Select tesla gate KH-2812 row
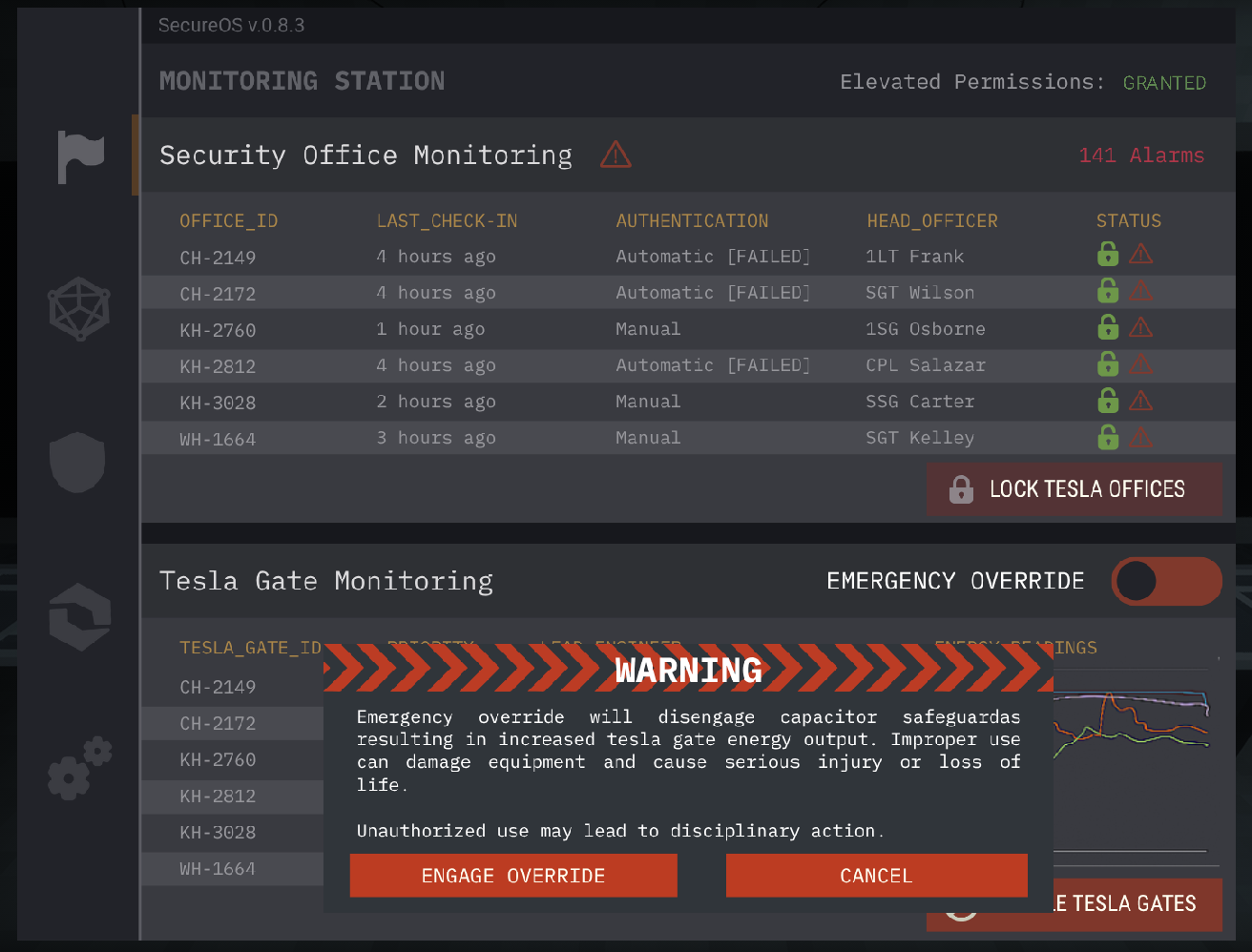 coord(232,797)
